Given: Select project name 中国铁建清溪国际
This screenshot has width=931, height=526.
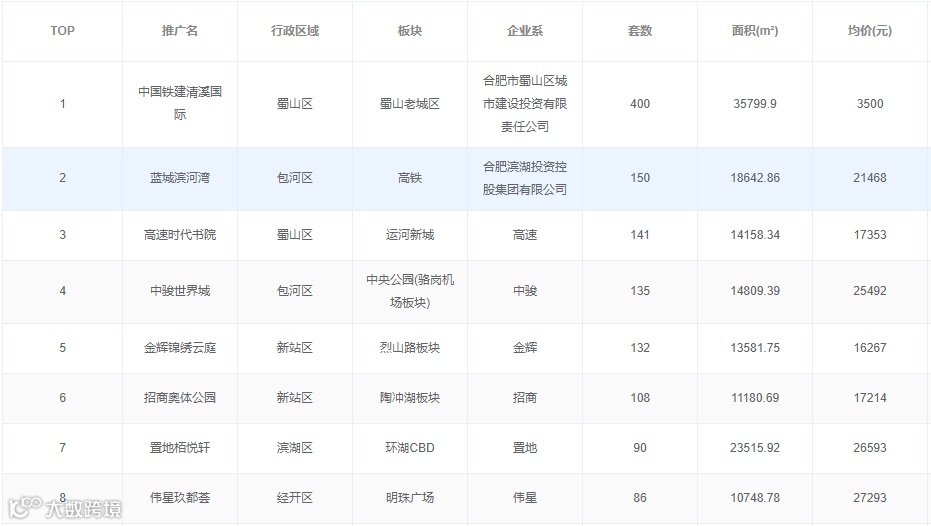Looking at the screenshot, I should pos(180,103).
